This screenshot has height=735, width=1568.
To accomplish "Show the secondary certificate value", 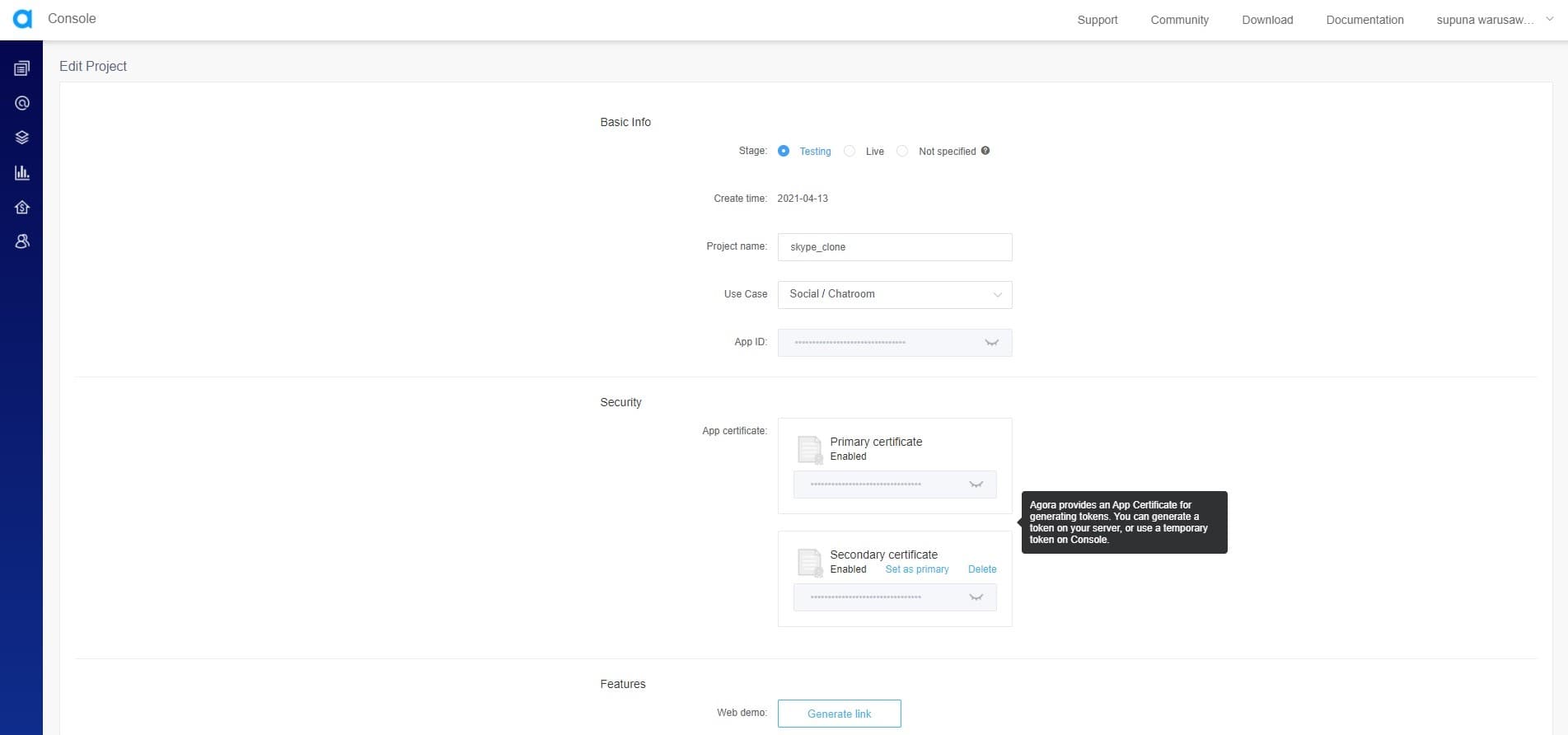I will (976, 597).
